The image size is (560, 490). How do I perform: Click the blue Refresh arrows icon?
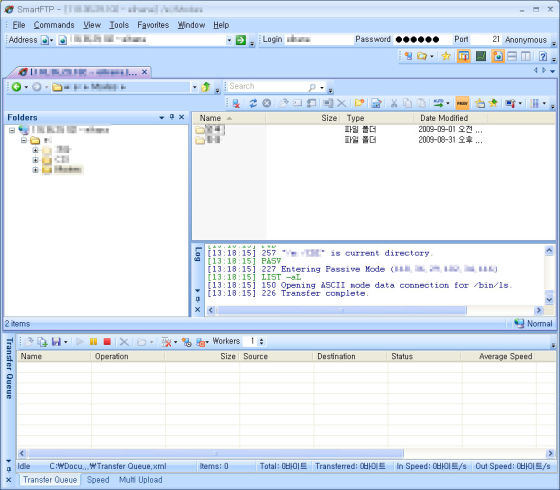click(x=253, y=104)
